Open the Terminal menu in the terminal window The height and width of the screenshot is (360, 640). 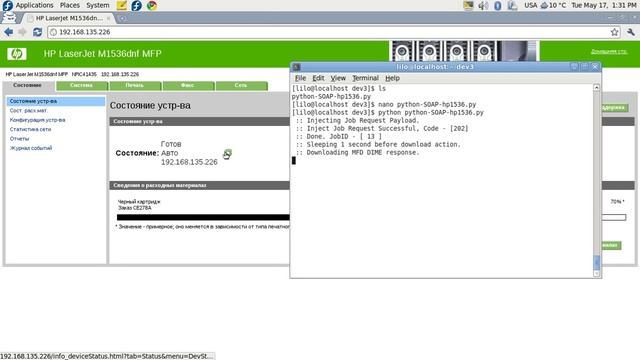click(x=365, y=78)
